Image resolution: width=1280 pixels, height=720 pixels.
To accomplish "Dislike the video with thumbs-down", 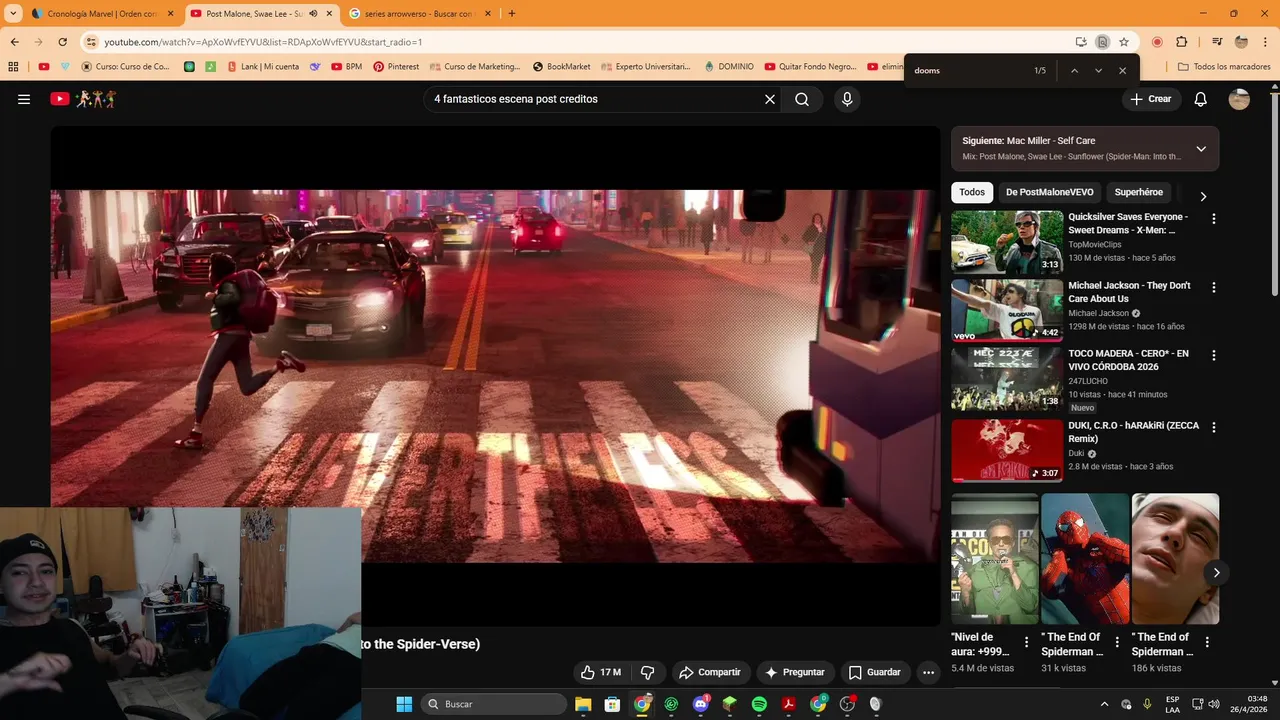I will 647,672.
